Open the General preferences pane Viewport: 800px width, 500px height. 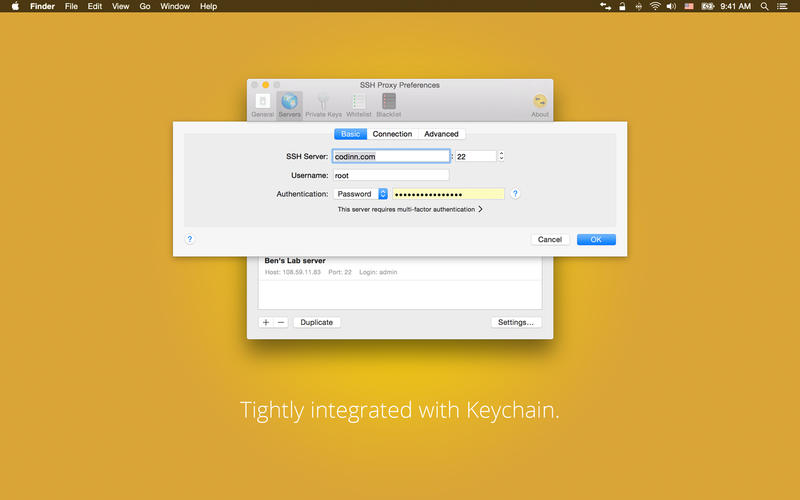263,103
